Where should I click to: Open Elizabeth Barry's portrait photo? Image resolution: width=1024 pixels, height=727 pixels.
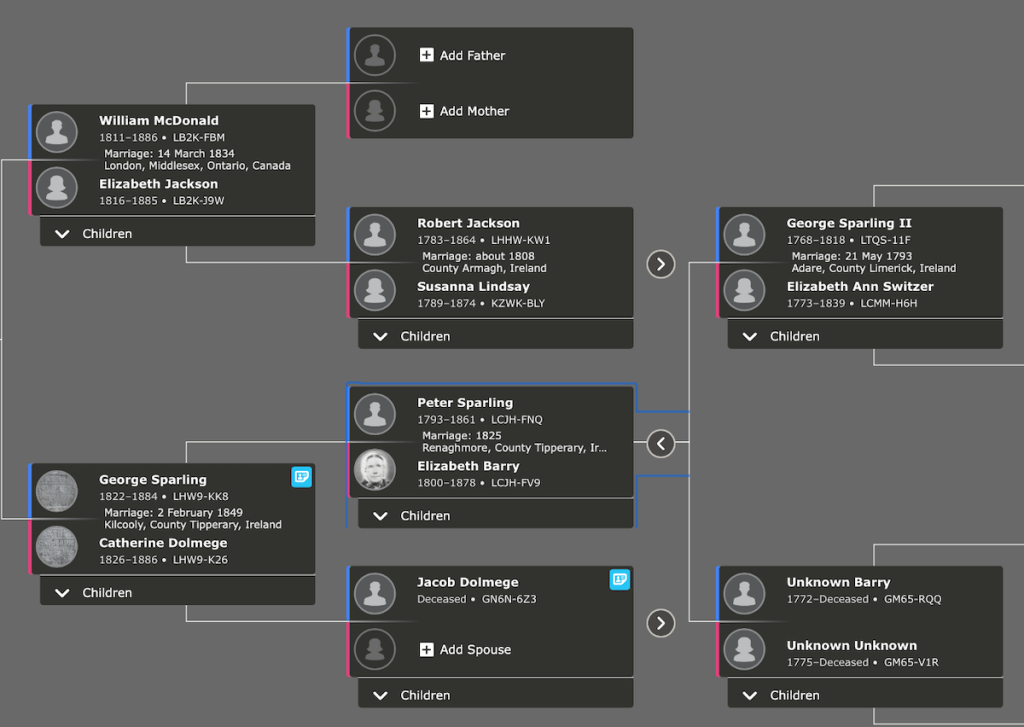click(375, 470)
